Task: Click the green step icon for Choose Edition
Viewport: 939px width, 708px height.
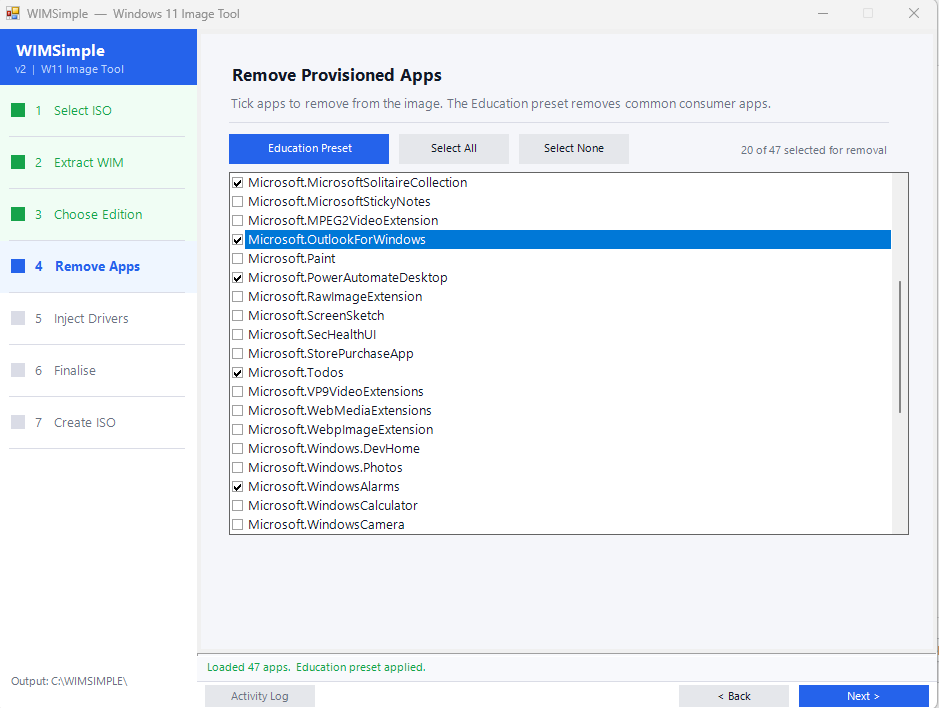Action: (x=18, y=215)
